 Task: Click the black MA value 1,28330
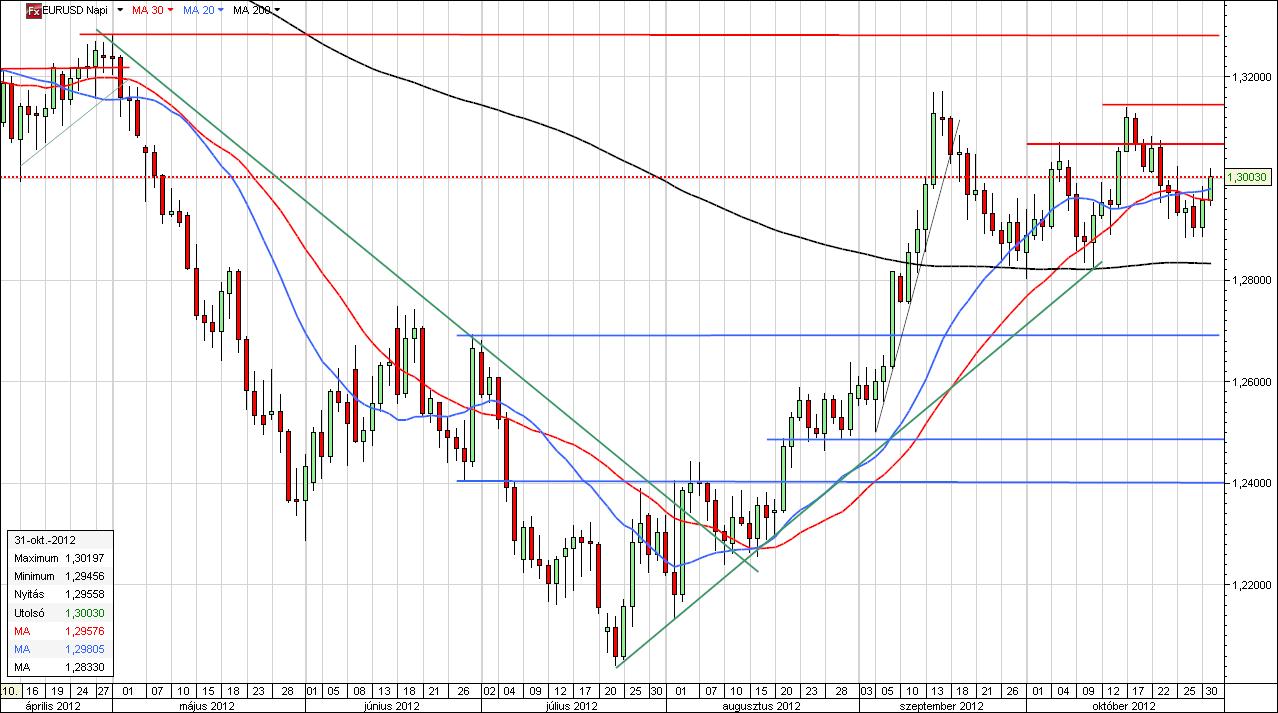[x=85, y=667]
